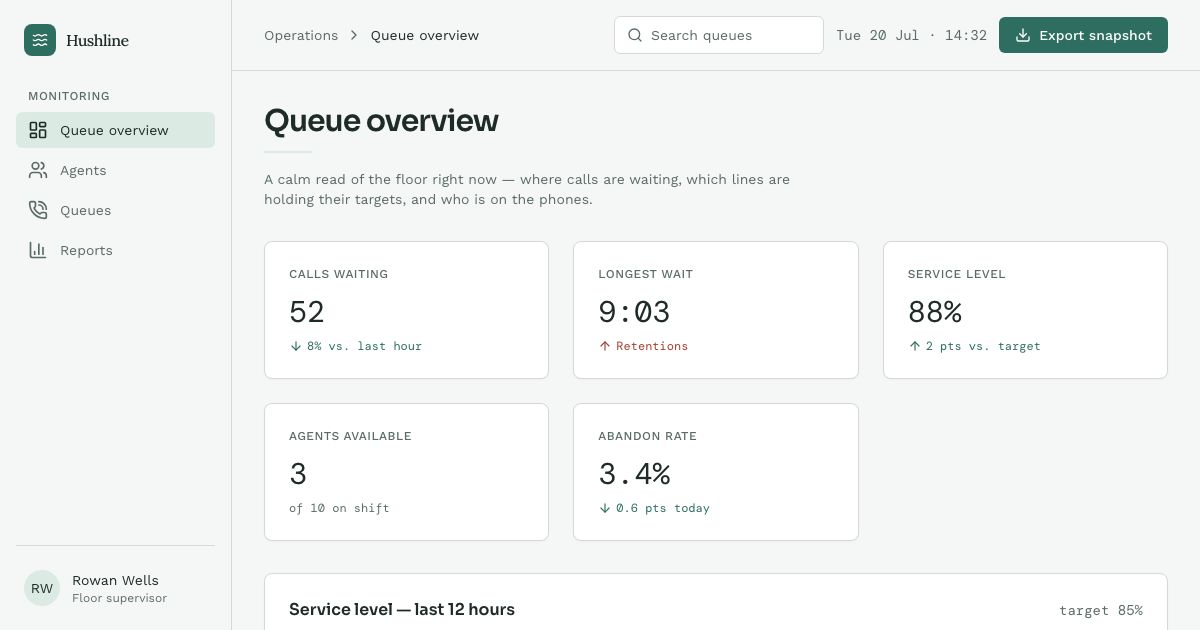This screenshot has height=630, width=1200.
Task: Open the Calls waiting card
Action: (x=406, y=310)
